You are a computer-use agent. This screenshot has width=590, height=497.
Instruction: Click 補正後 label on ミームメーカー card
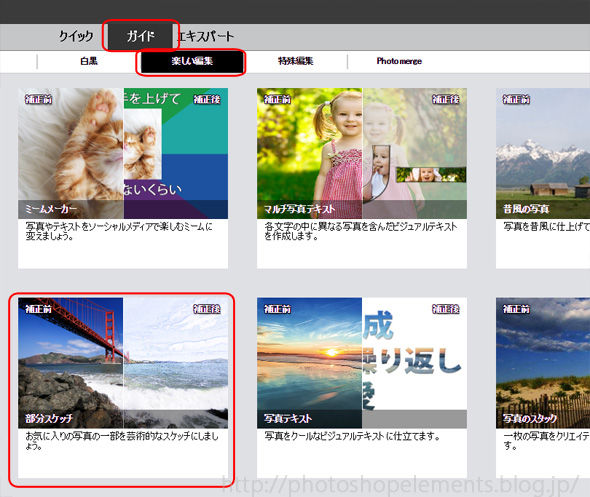(x=207, y=99)
